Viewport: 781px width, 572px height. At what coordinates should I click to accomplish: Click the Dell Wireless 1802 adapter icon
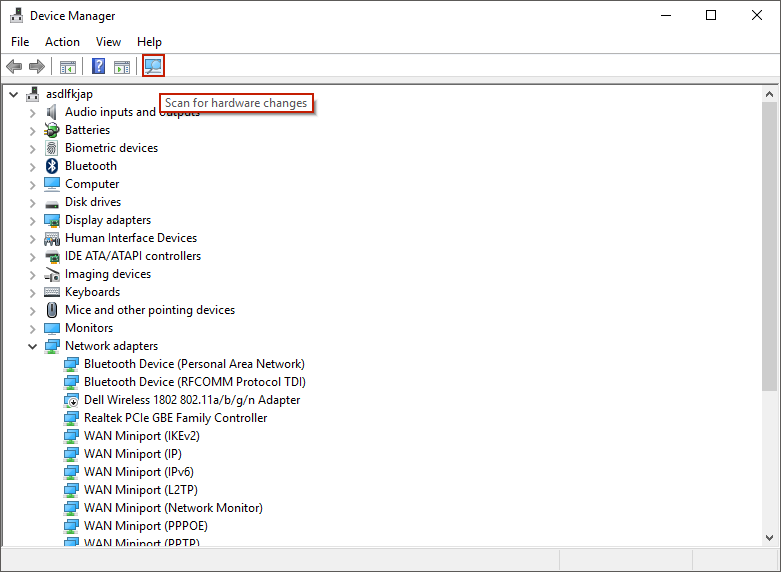click(x=71, y=400)
